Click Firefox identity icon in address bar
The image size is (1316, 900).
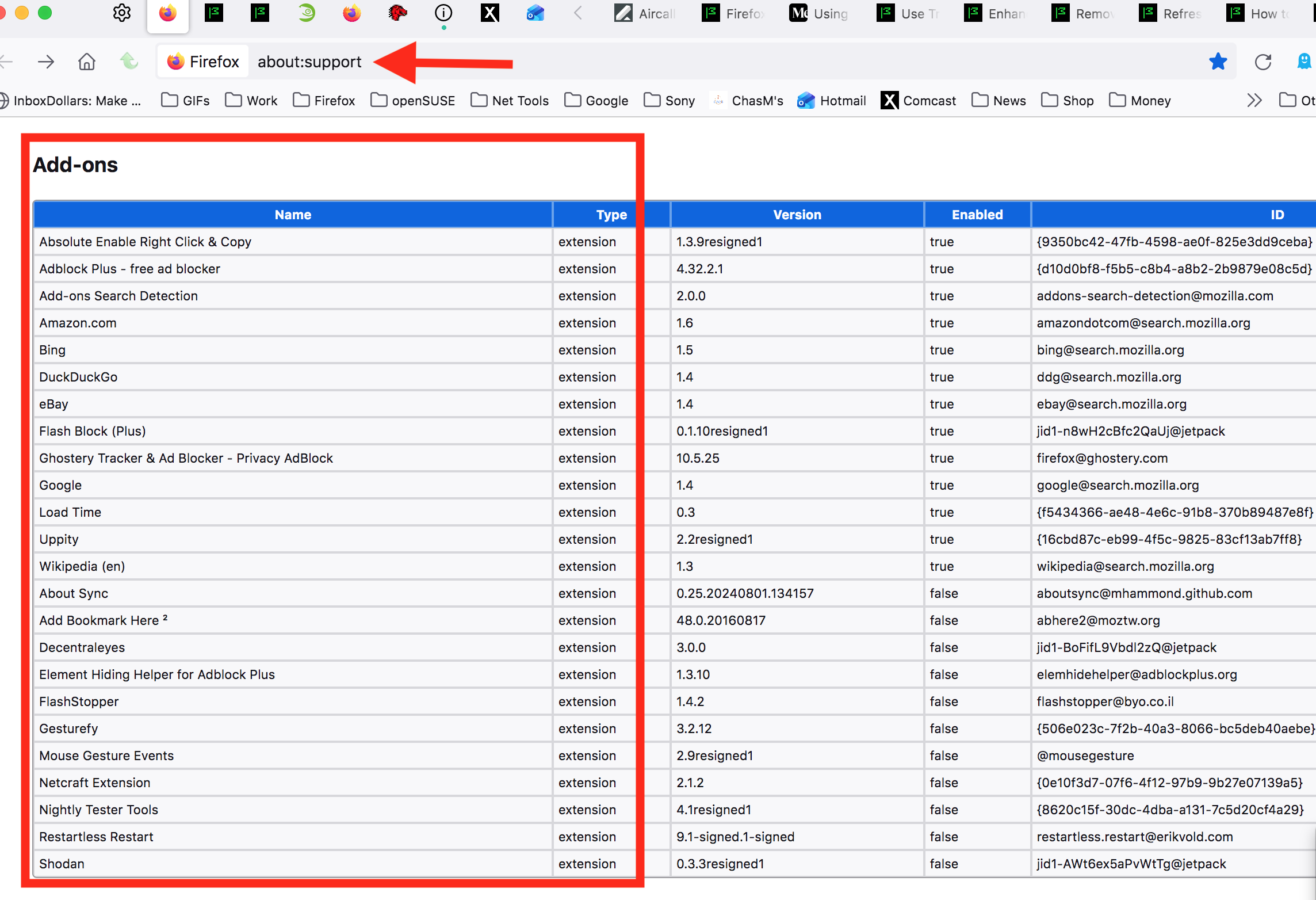pyautogui.click(x=203, y=62)
